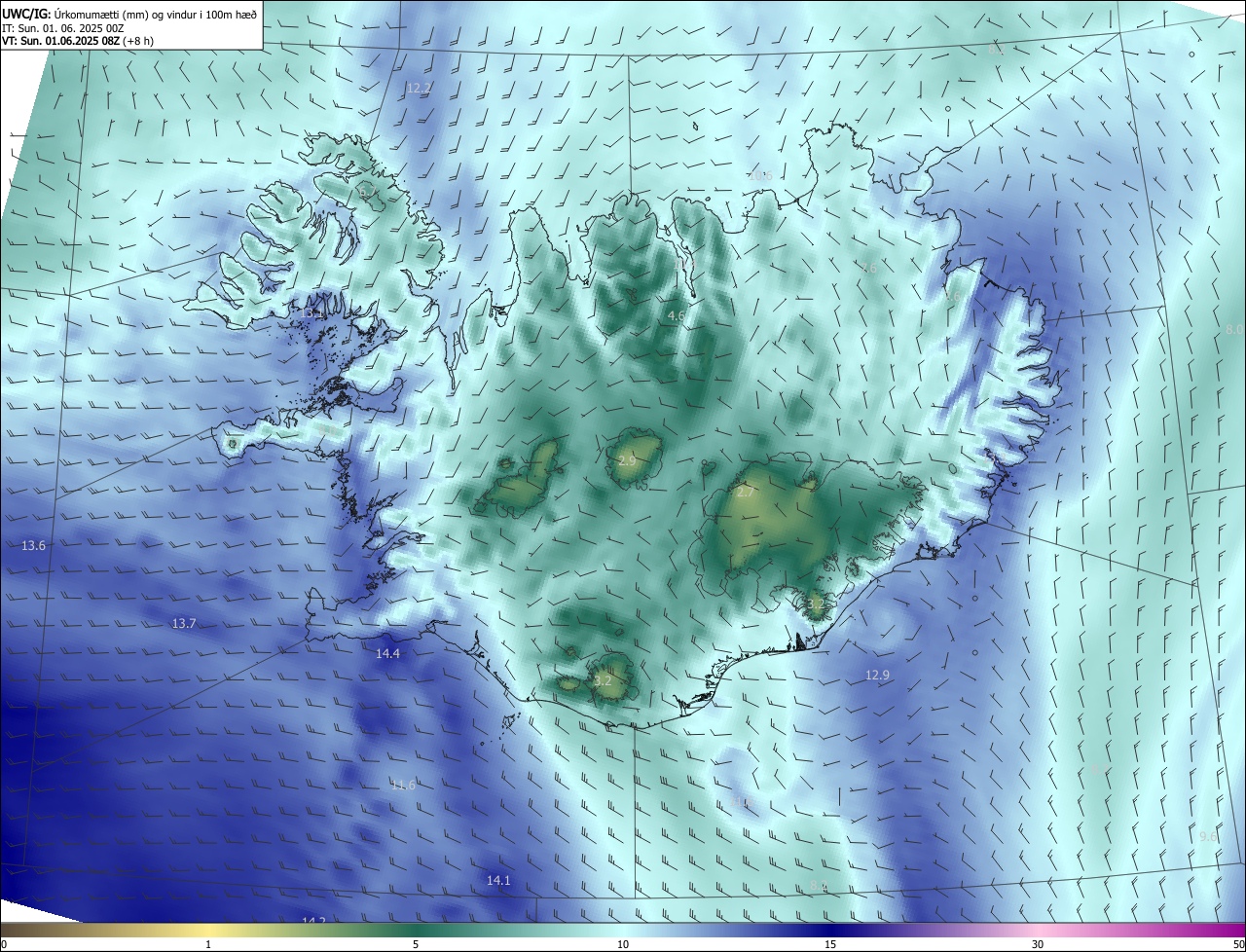The height and width of the screenshot is (952, 1246).
Task: Click the 13.7 value label
Action: click(x=184, y=623)
